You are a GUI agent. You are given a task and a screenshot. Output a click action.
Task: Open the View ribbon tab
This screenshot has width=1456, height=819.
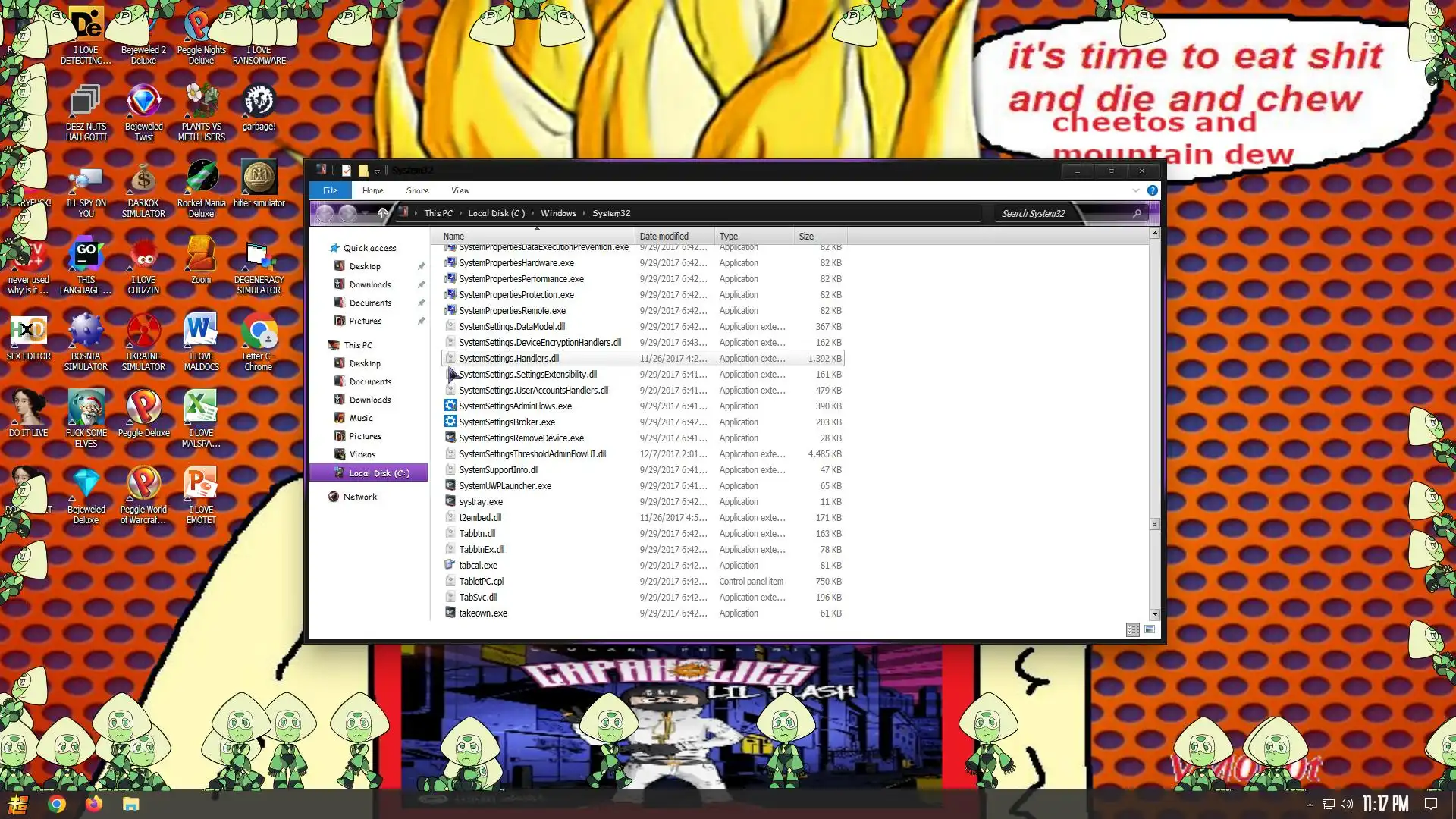[460, 190]
